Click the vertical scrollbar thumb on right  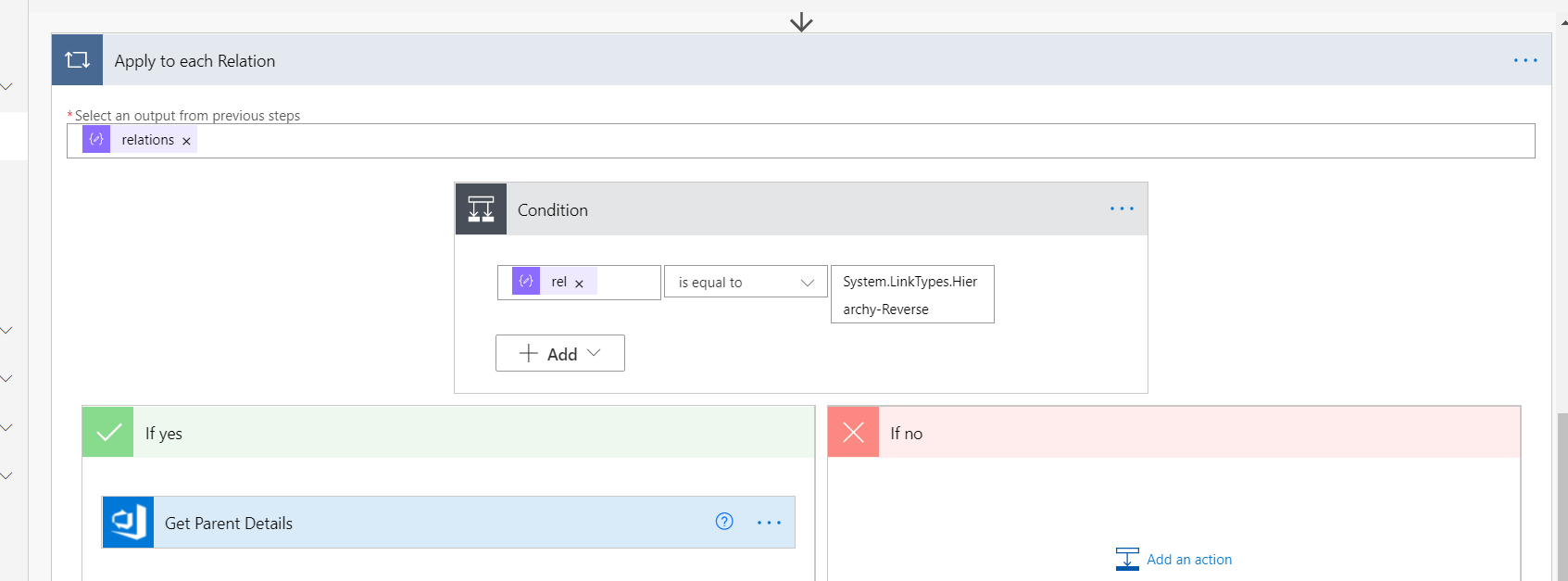(x=1562, y=495)
